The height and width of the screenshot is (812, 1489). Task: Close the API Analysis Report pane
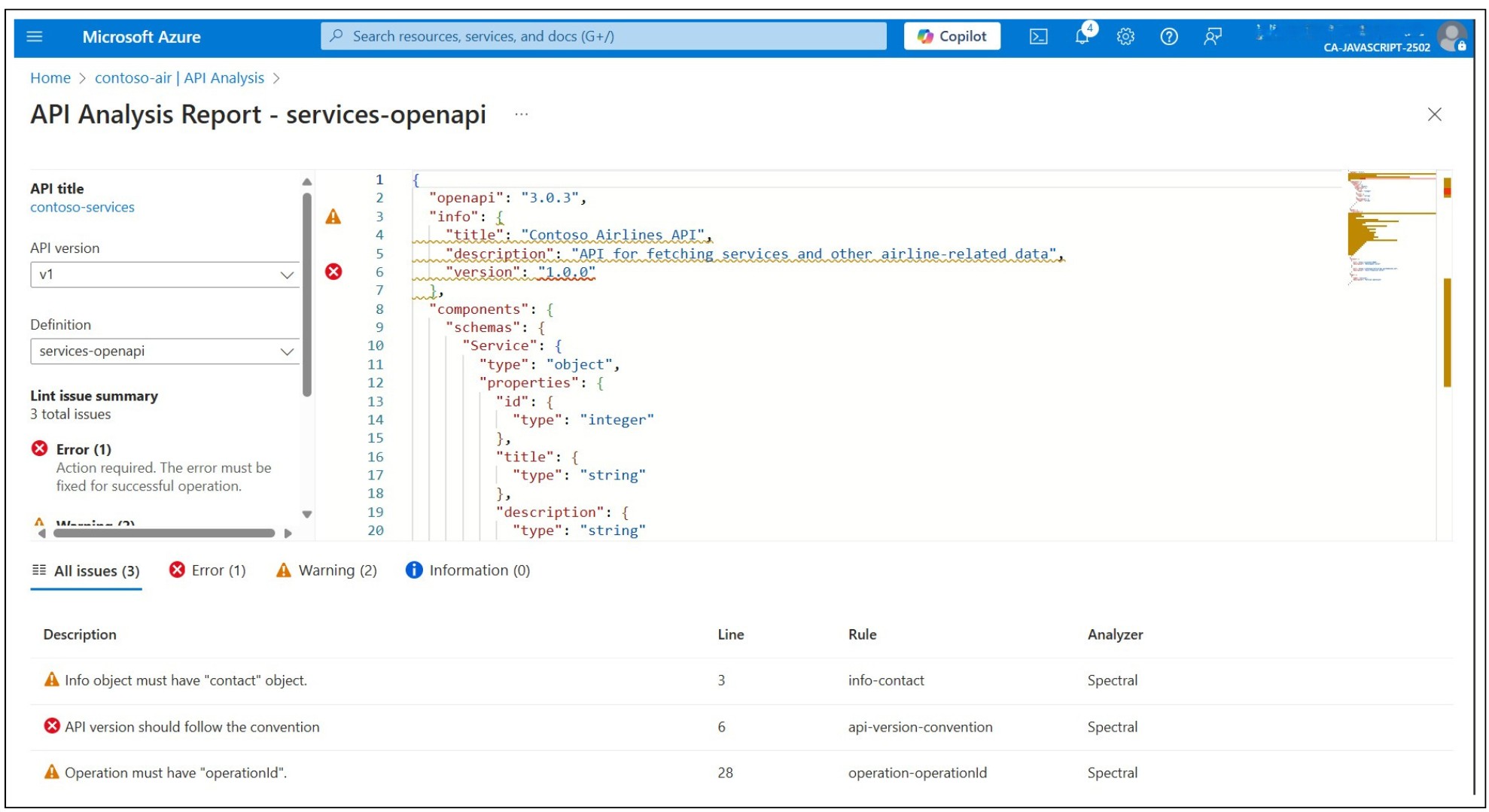(1434, 114)
